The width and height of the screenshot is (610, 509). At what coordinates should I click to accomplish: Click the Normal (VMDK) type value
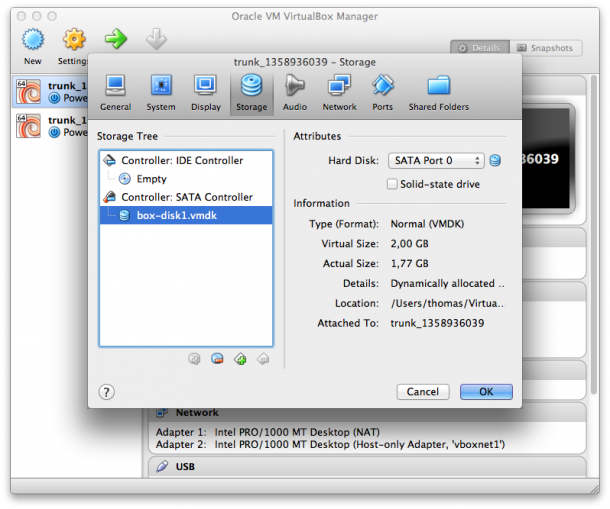click(428, 224)
